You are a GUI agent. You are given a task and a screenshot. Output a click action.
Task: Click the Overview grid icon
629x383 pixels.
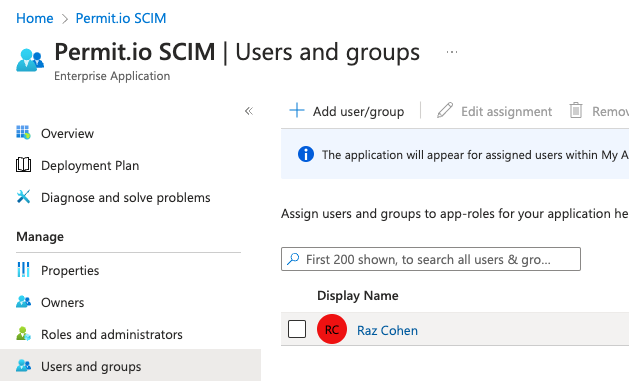tap(23, 132)
